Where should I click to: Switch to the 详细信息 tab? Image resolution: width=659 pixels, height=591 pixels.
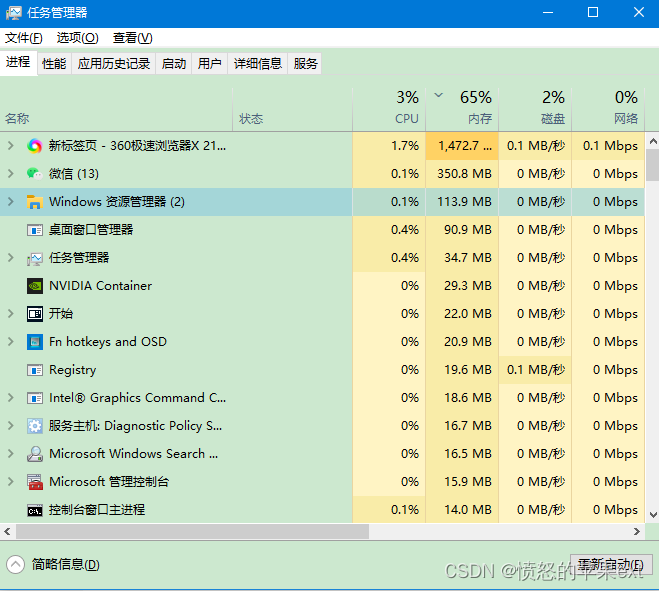click(x=258, y=64)
